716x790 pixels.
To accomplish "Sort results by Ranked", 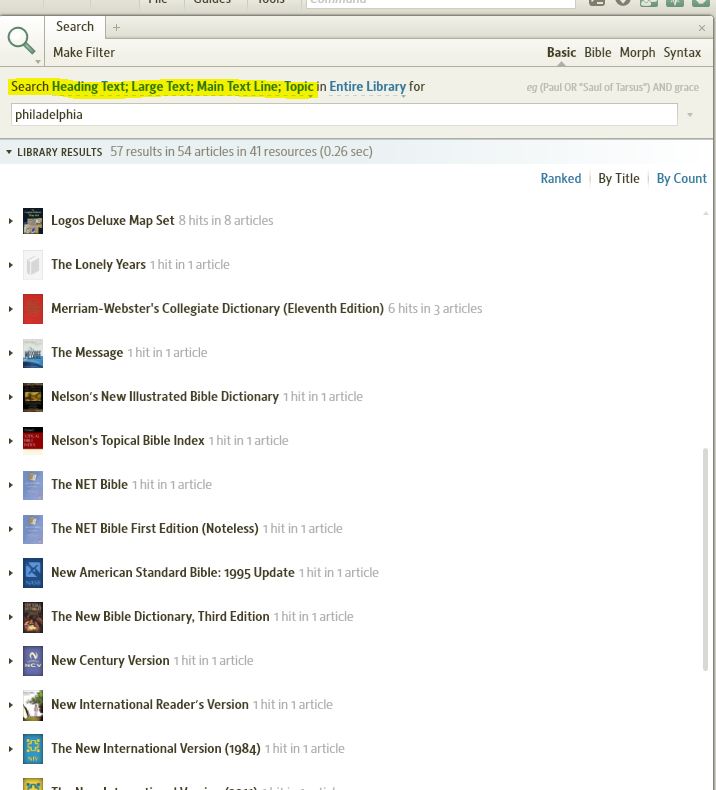I will [x=561, y=178].
